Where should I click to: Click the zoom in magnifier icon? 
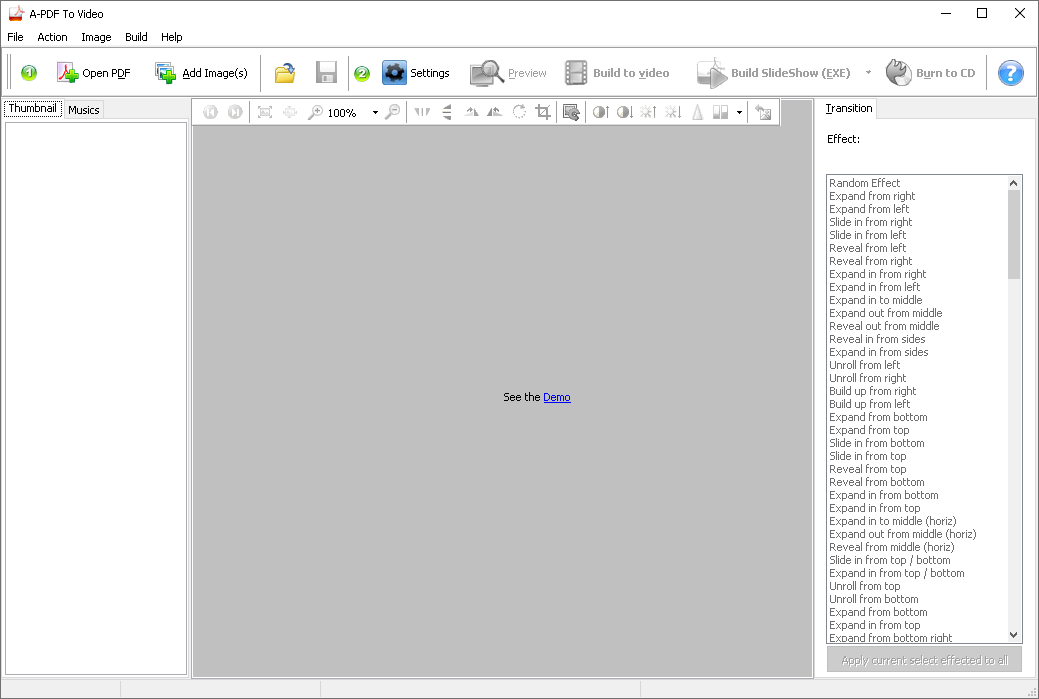click(x=315, y=112)
